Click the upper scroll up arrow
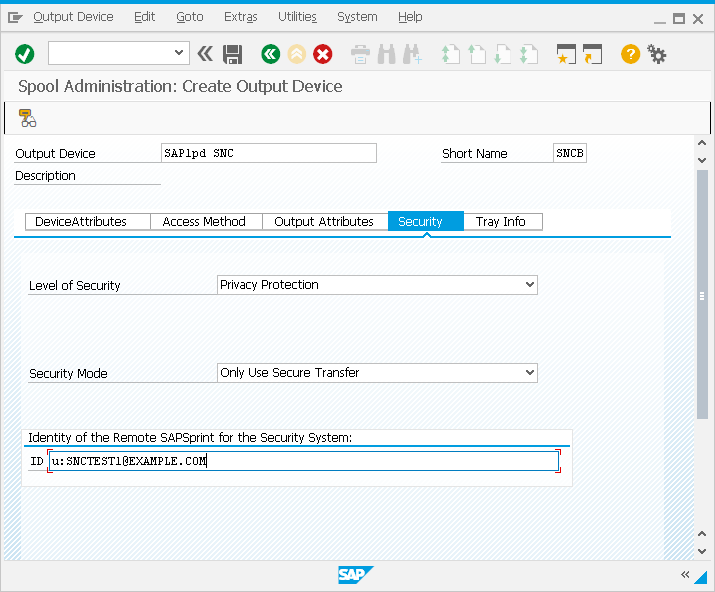Image resolution: width=715 pixels, height=592 pixels. (702, 143)
